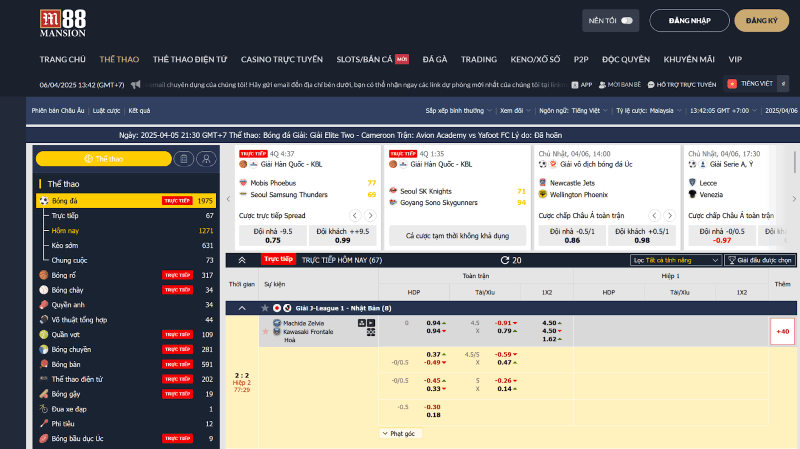The image size is (800, 449).
Task: Click the Võ thuật tổng hợp icon
Action: point(44,319)
